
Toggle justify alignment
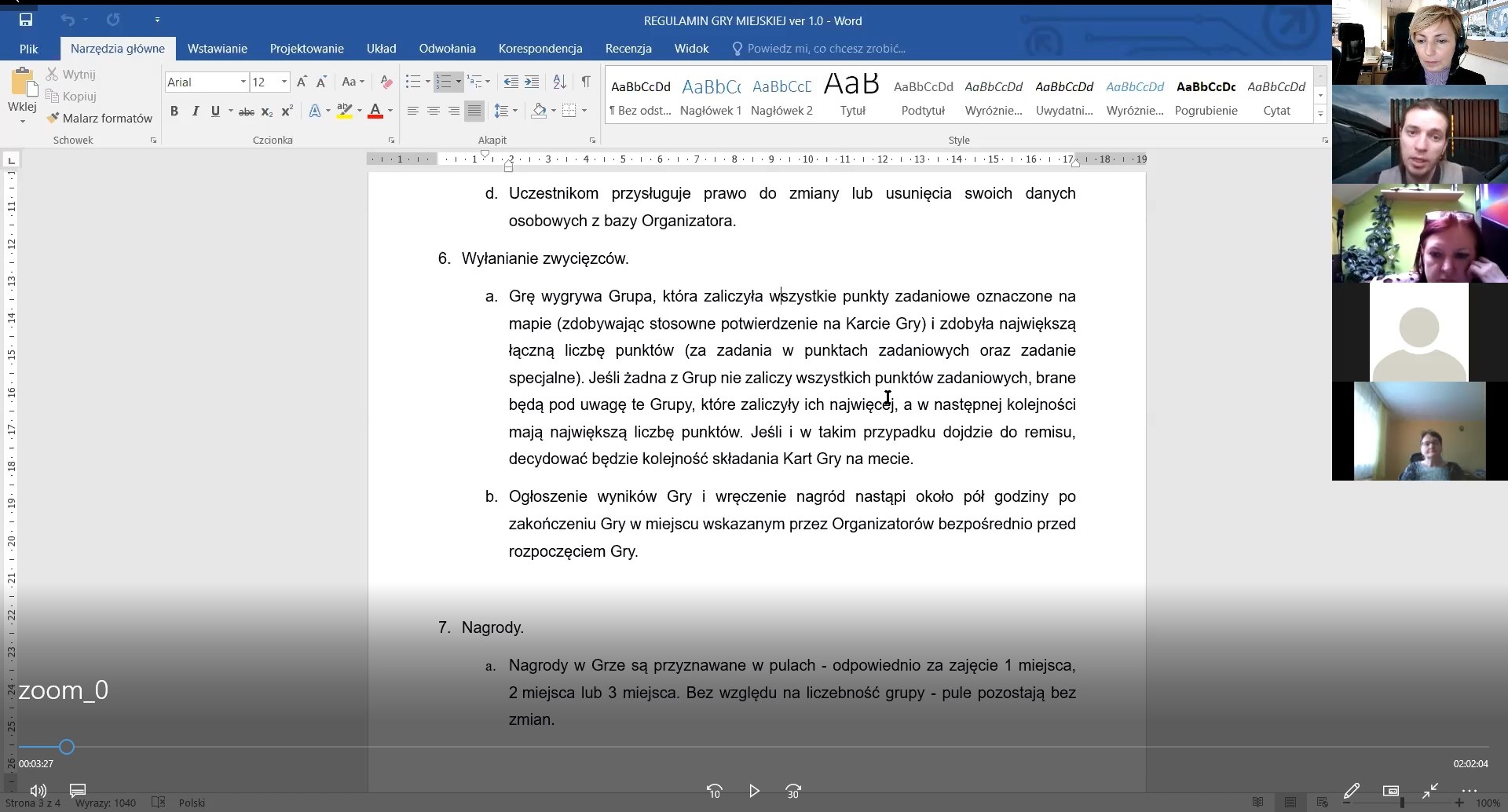point(474,112)
